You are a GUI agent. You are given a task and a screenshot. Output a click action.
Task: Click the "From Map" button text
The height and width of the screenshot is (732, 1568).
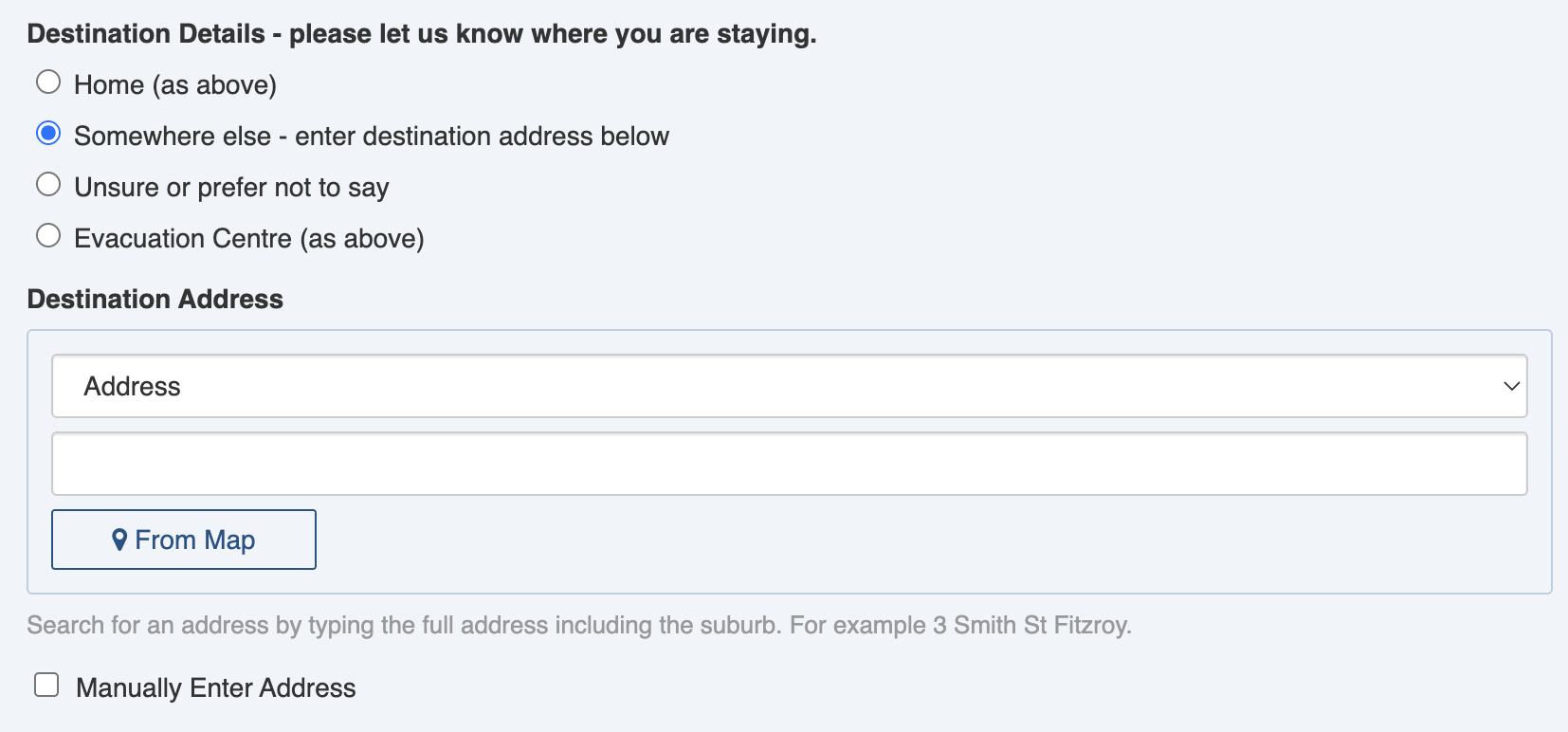tap(195, 540)
